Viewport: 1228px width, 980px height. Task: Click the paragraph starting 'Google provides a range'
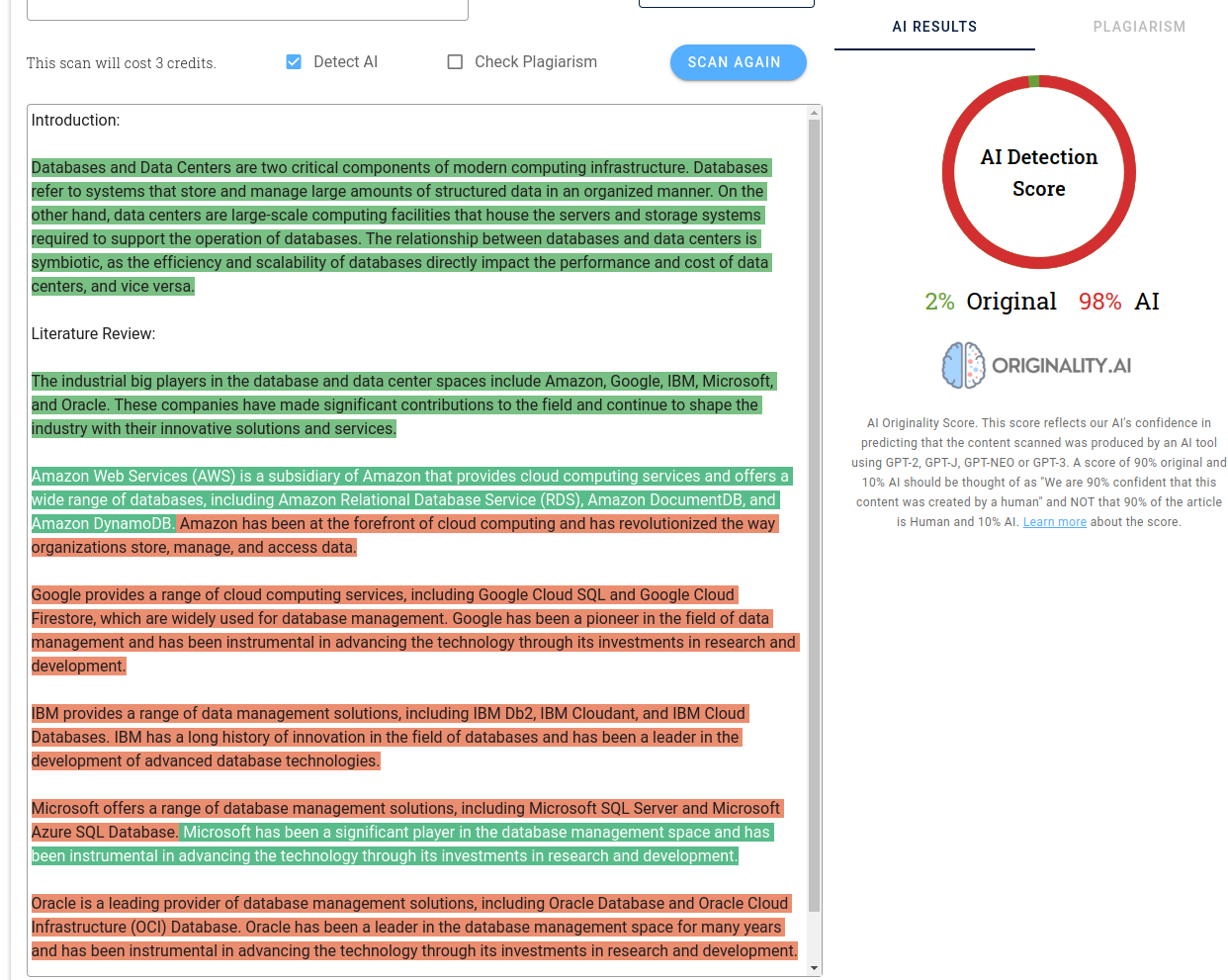click(x=413, y=631)
